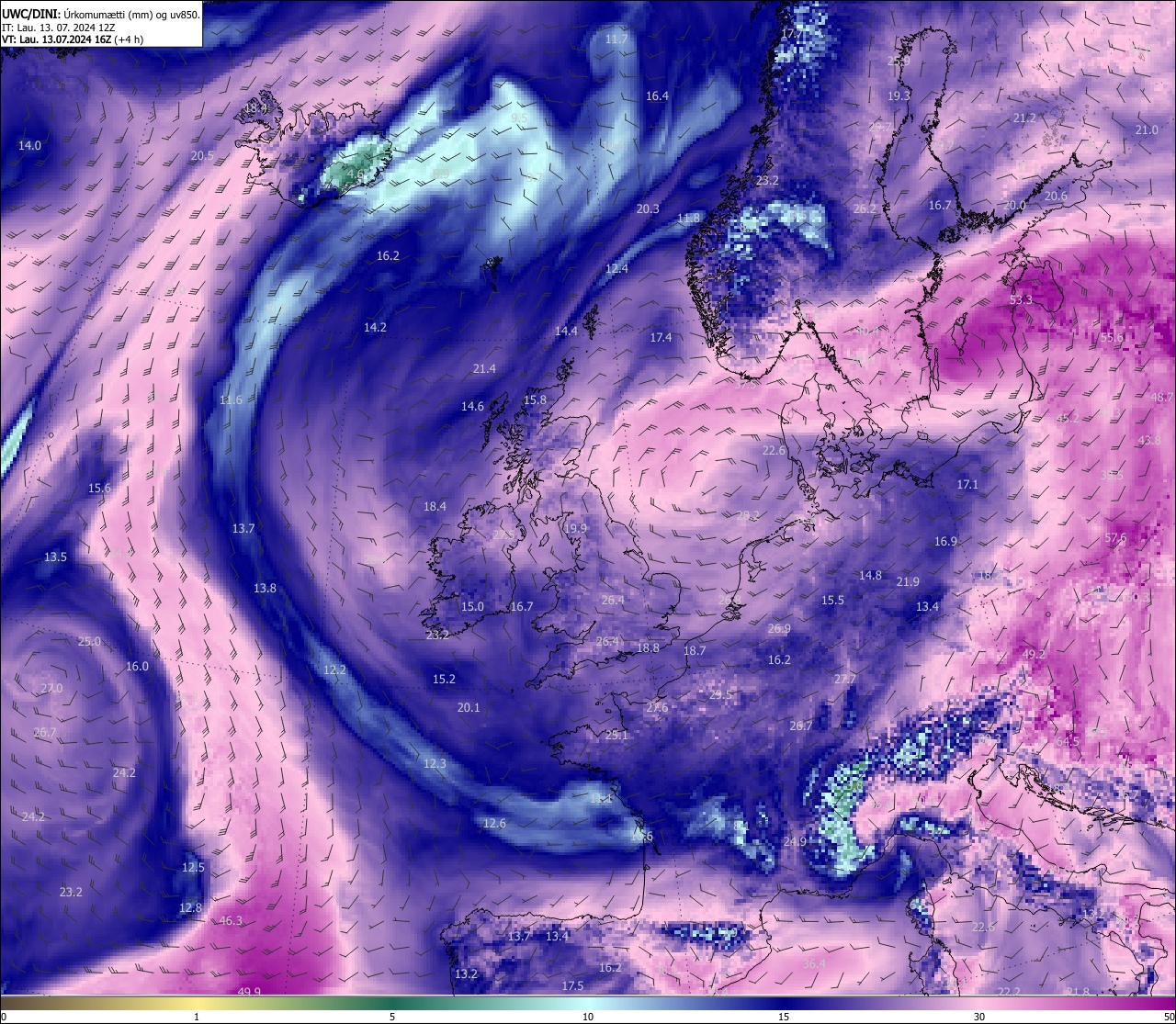Screen dimensions: 1176x1024
Task: Click the 13.5 value on the map
Action: pos(55,557)
